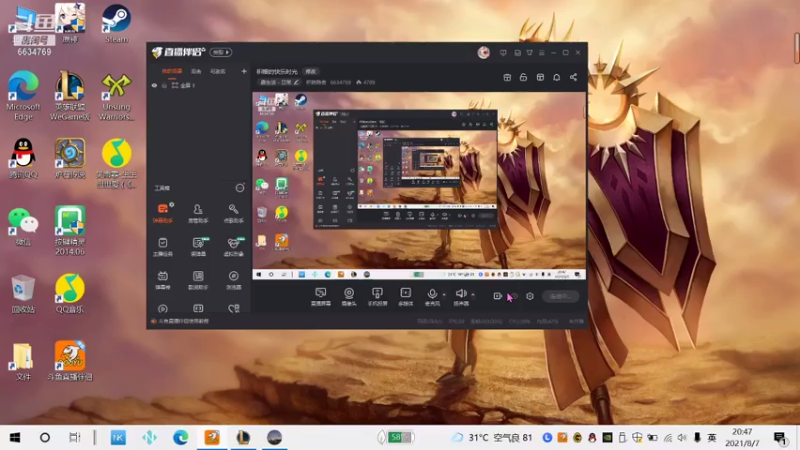This screenshot has width=800, height=450.
Task: Collapse the 工具箱 panel with circle button
Action: (x=240, y=188)
